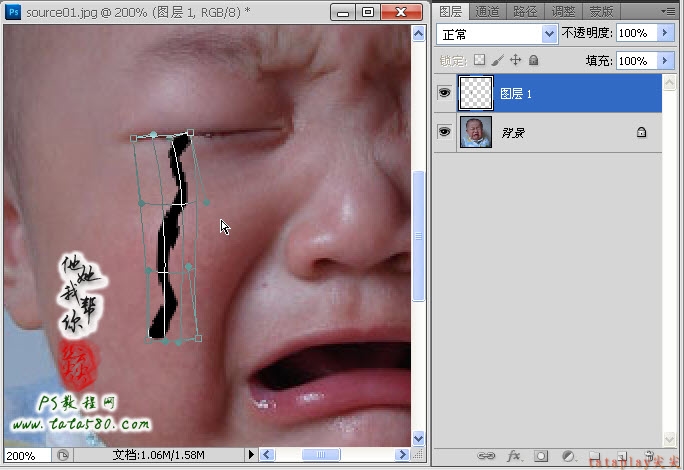Add a layer mask
This screenshot has height=470, width=684.
541,456
